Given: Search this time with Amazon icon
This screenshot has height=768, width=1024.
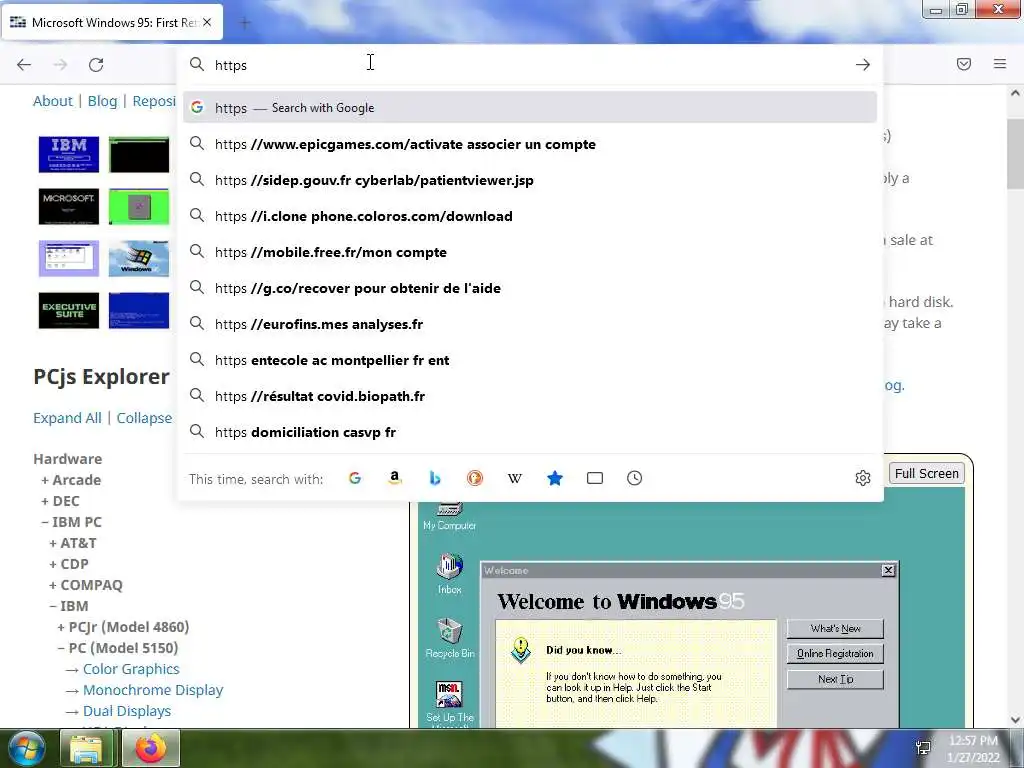Looking at the screenshot, I should [x=394, y=478].
